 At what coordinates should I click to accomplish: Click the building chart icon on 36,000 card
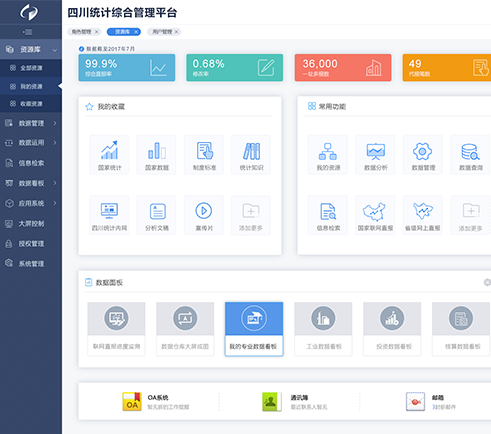374,68
